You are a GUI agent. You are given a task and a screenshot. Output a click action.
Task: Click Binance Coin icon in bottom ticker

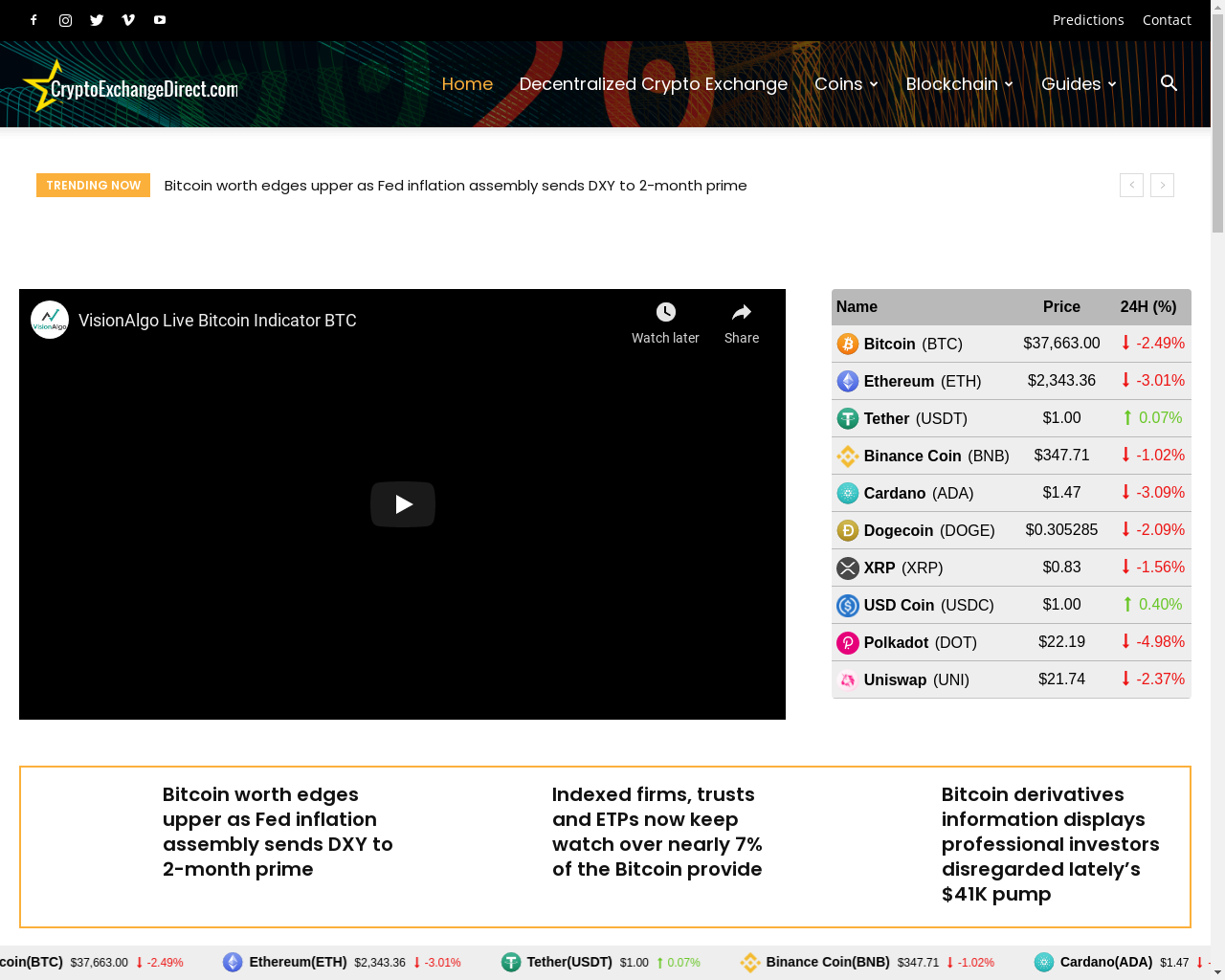coord(750,962)
